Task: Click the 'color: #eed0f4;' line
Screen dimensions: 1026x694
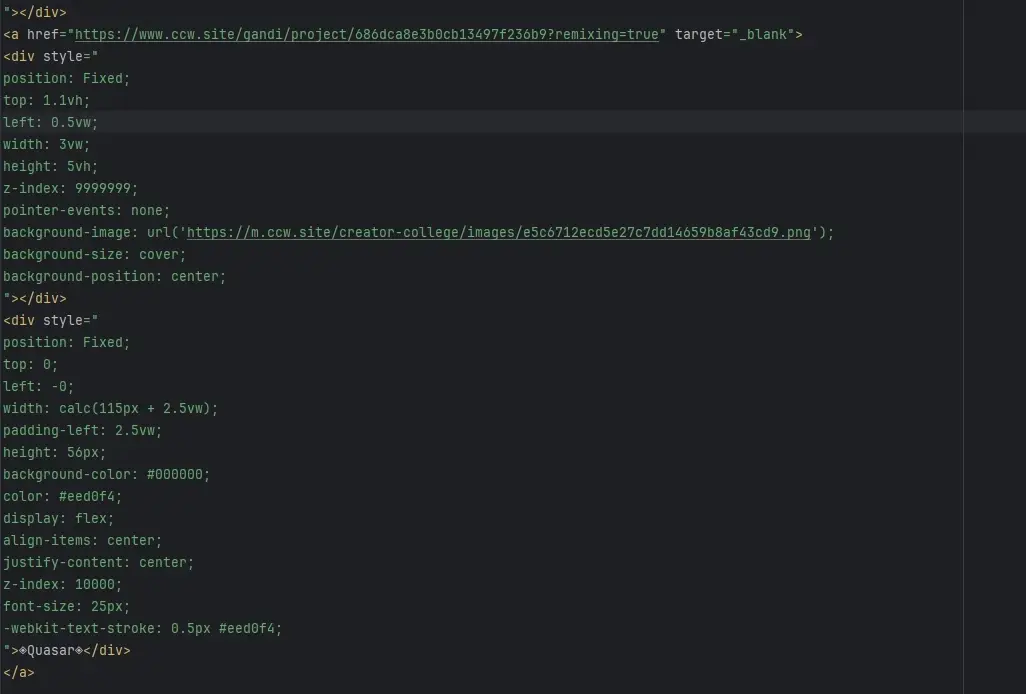Action: tap(62, 496)
